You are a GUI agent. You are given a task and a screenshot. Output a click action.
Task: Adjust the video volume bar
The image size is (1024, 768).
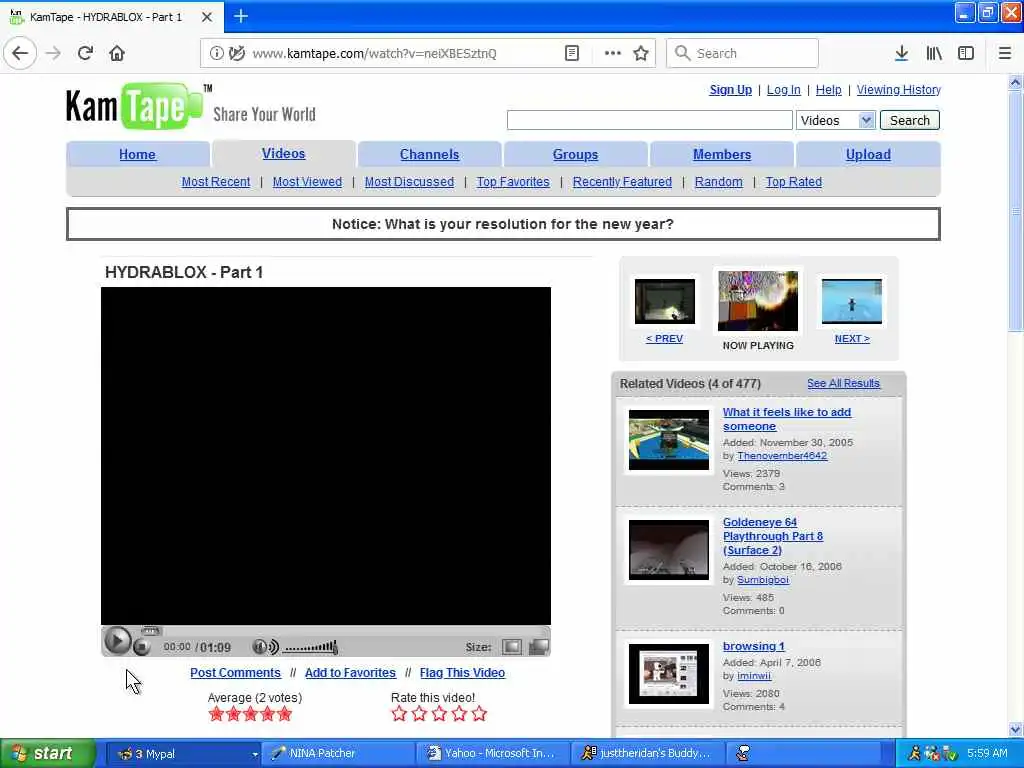[x=311, y=647]
